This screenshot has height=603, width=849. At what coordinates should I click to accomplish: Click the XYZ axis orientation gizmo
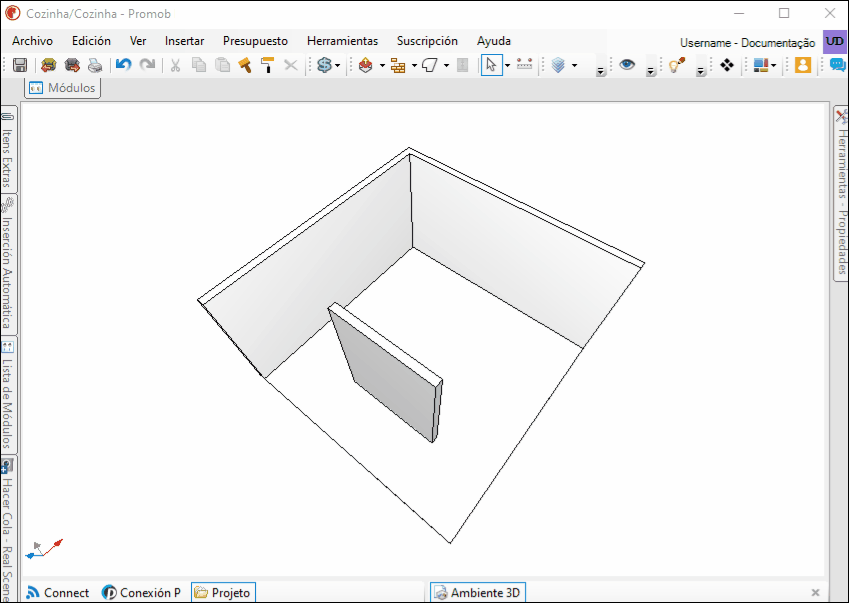point(44,549)
